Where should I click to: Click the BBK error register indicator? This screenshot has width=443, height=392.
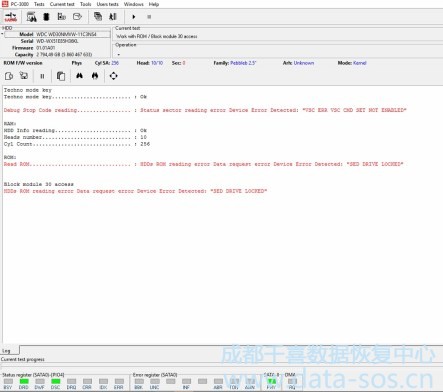(x=139, y=381)
